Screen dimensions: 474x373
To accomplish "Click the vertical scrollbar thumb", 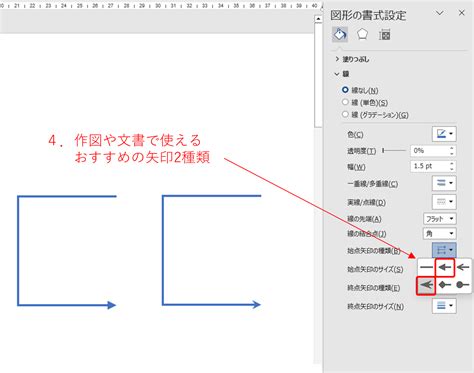I will (318, 75).
